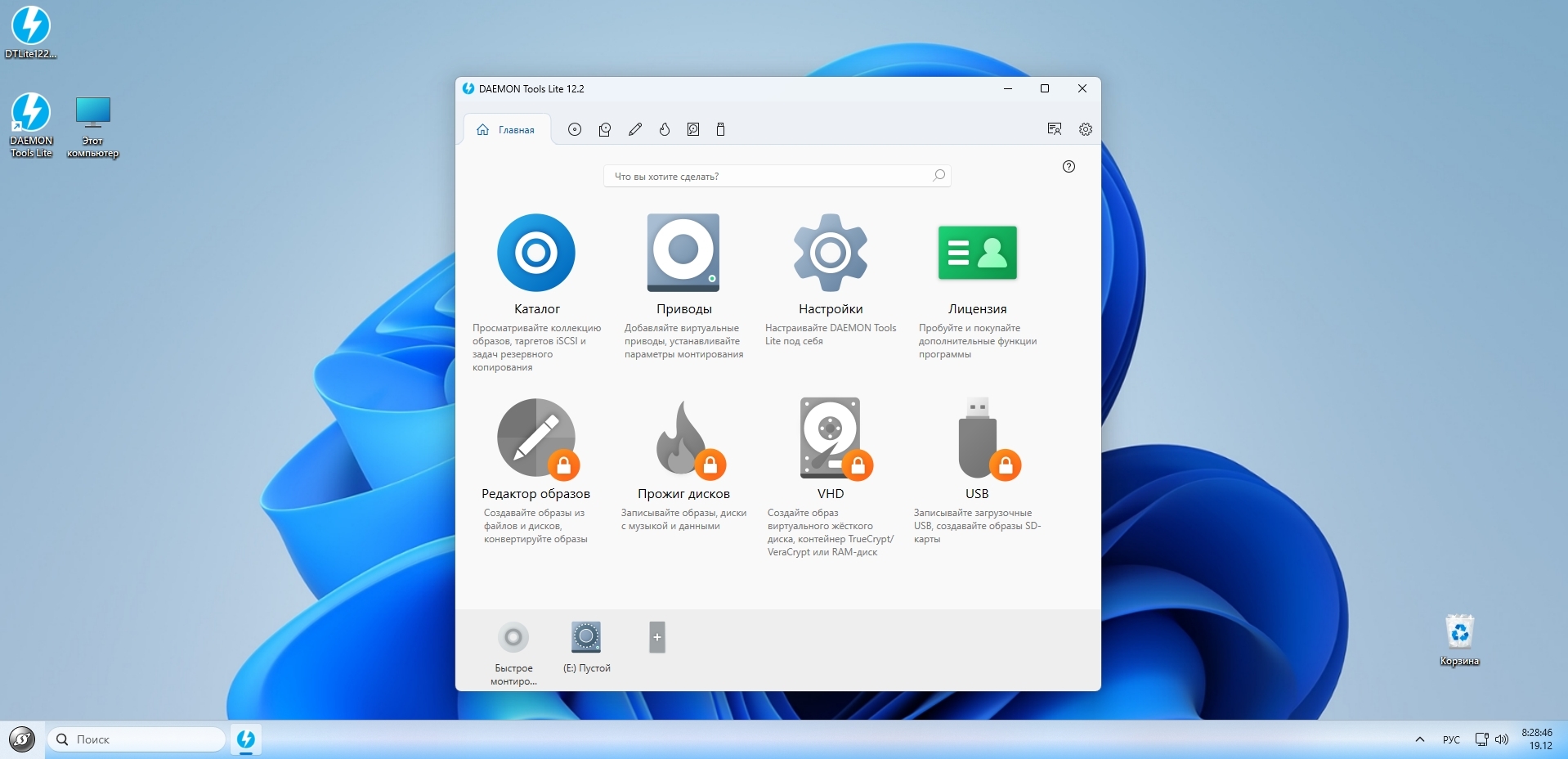Expand hidden tray icons chevron
This screenshot has height=759, width=1568.
[x=1420, y=739]
